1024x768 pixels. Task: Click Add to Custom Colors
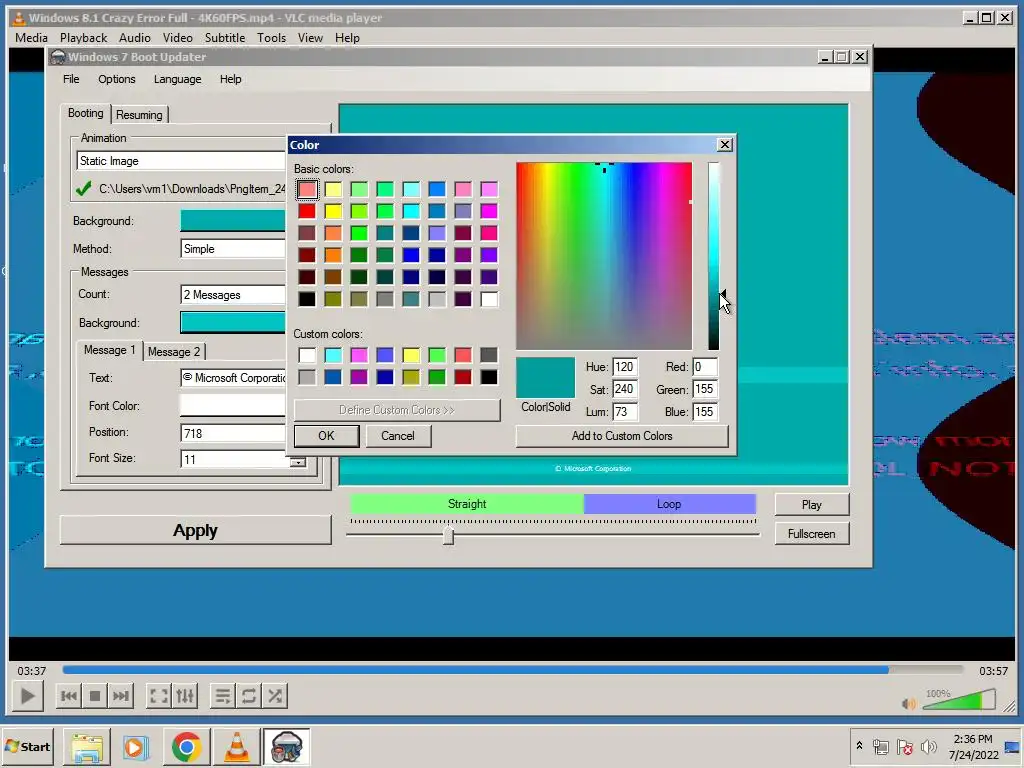[x=622, y=436]
